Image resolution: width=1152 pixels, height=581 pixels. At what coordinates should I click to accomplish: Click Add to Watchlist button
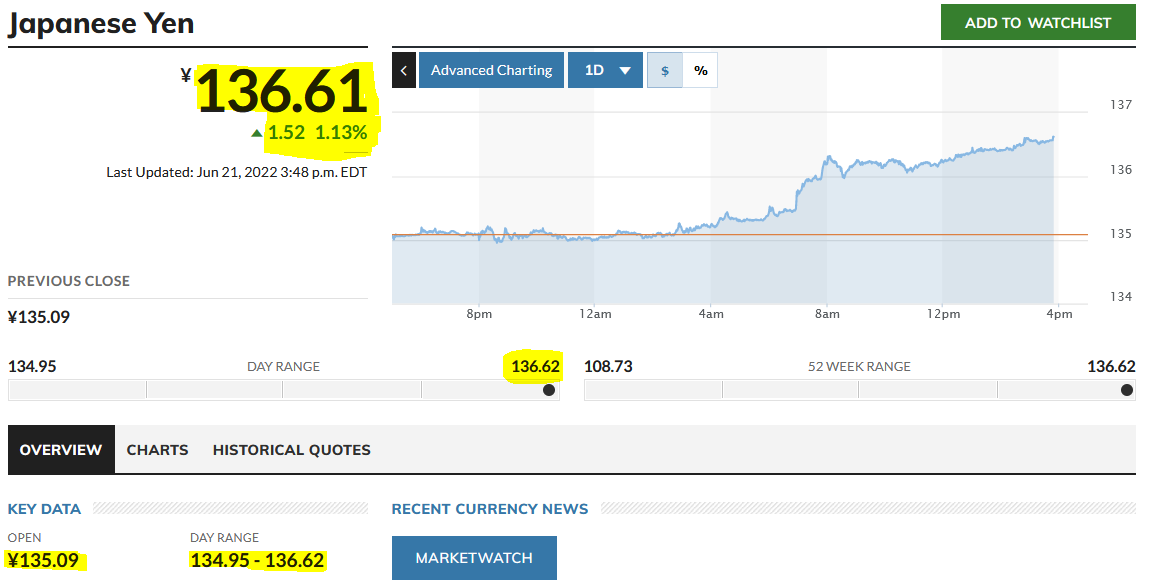(x=1038, y=22)
